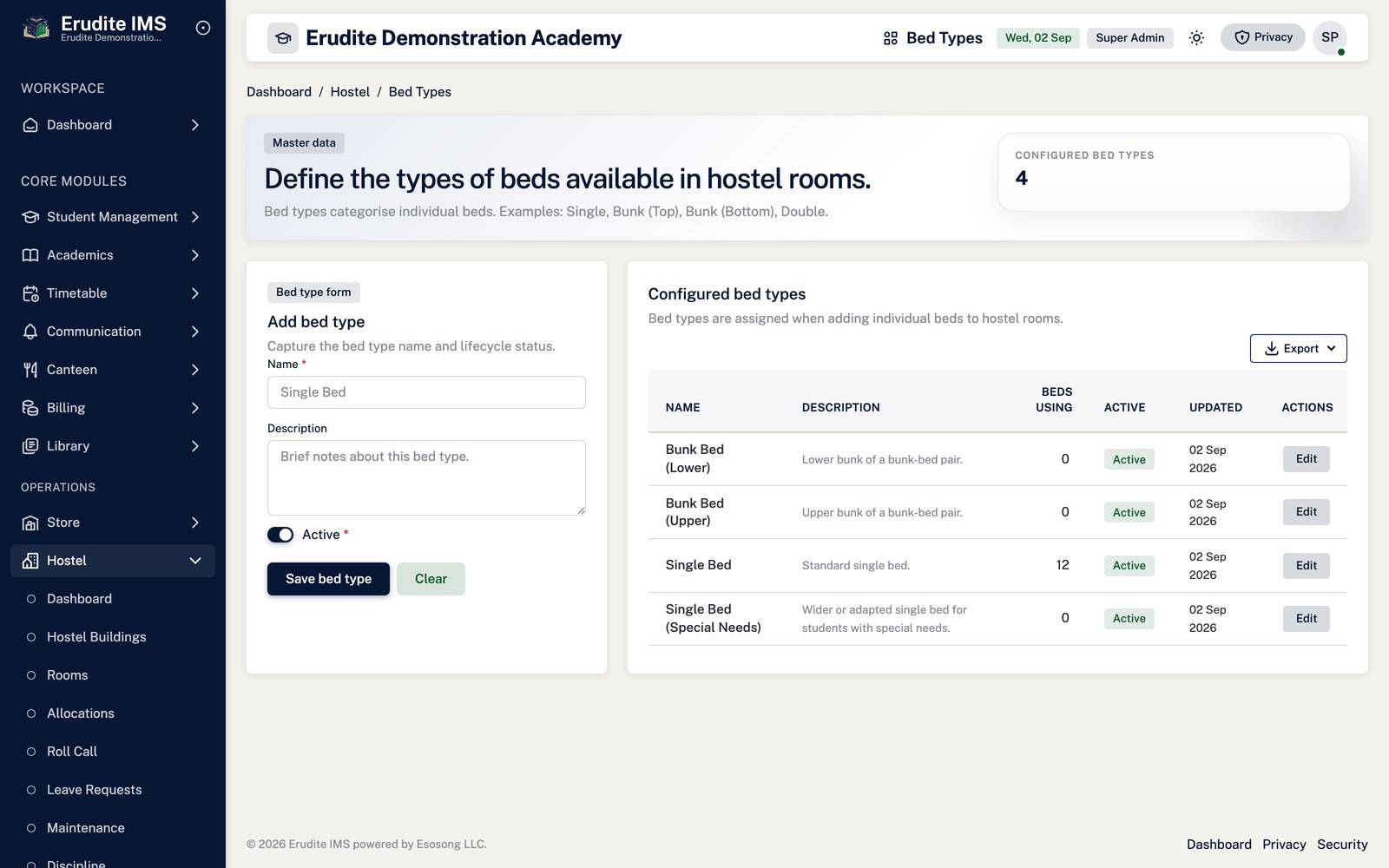Click the Clear button
Screen dimensions: 1389x868
(x=431, y=579)
